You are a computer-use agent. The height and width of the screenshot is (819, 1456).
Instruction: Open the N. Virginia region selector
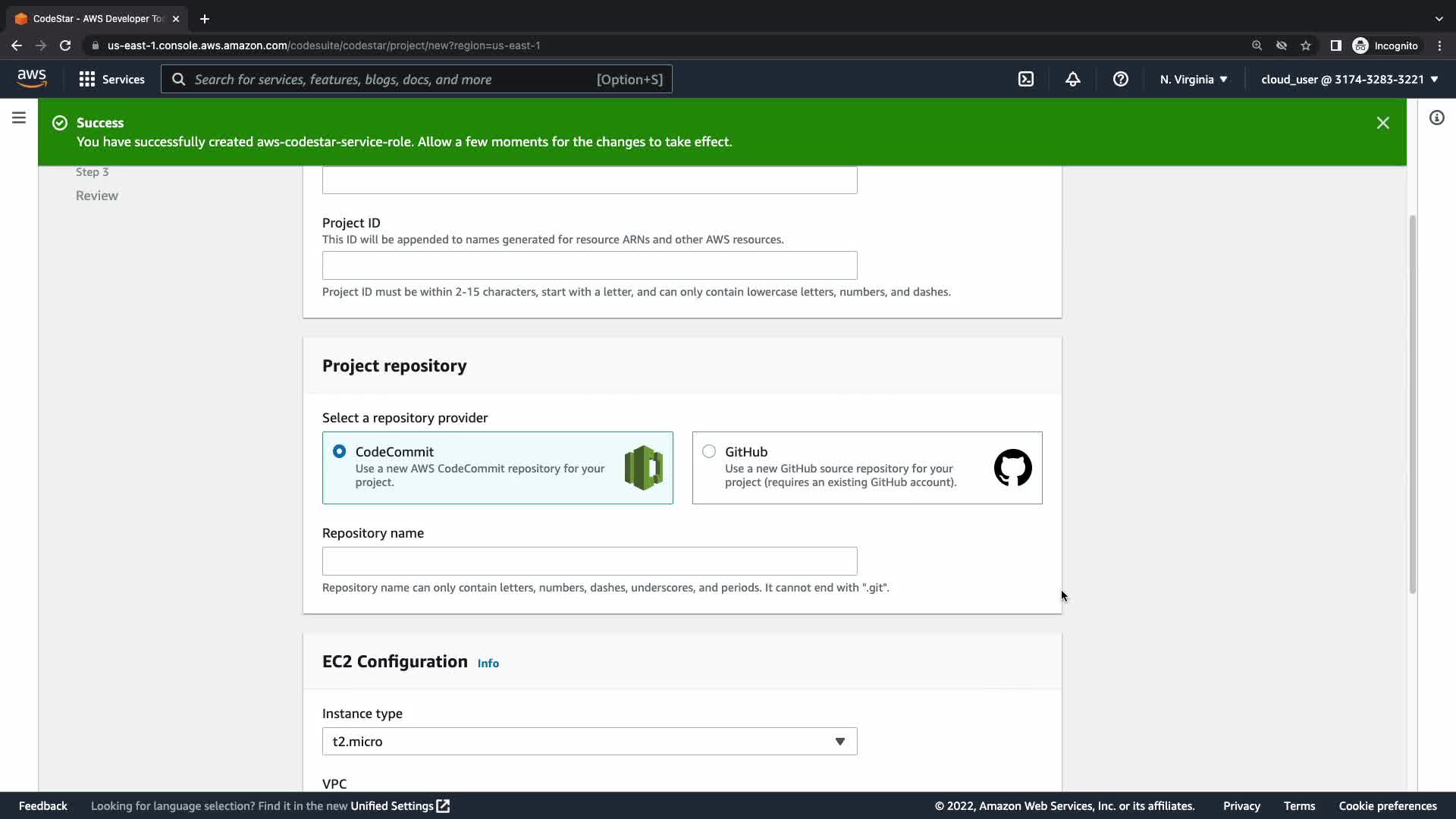(1193, 79)
